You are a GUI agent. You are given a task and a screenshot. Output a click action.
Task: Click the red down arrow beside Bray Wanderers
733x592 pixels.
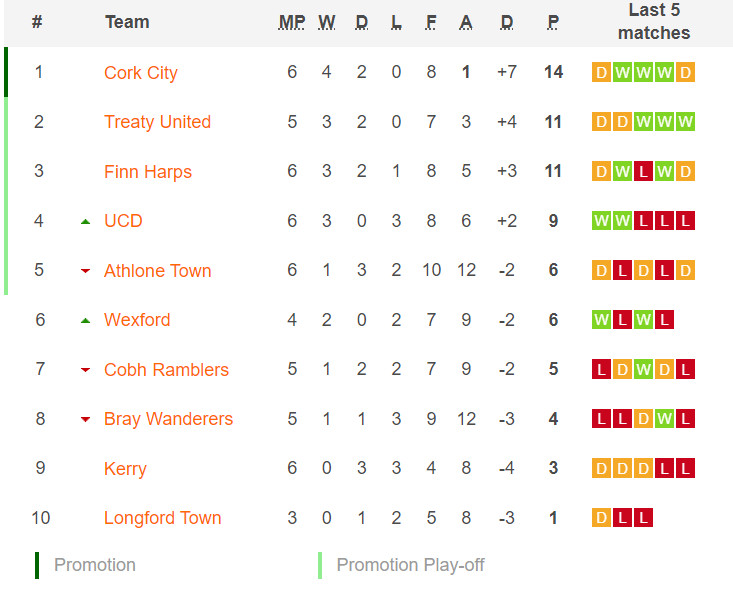85,419
